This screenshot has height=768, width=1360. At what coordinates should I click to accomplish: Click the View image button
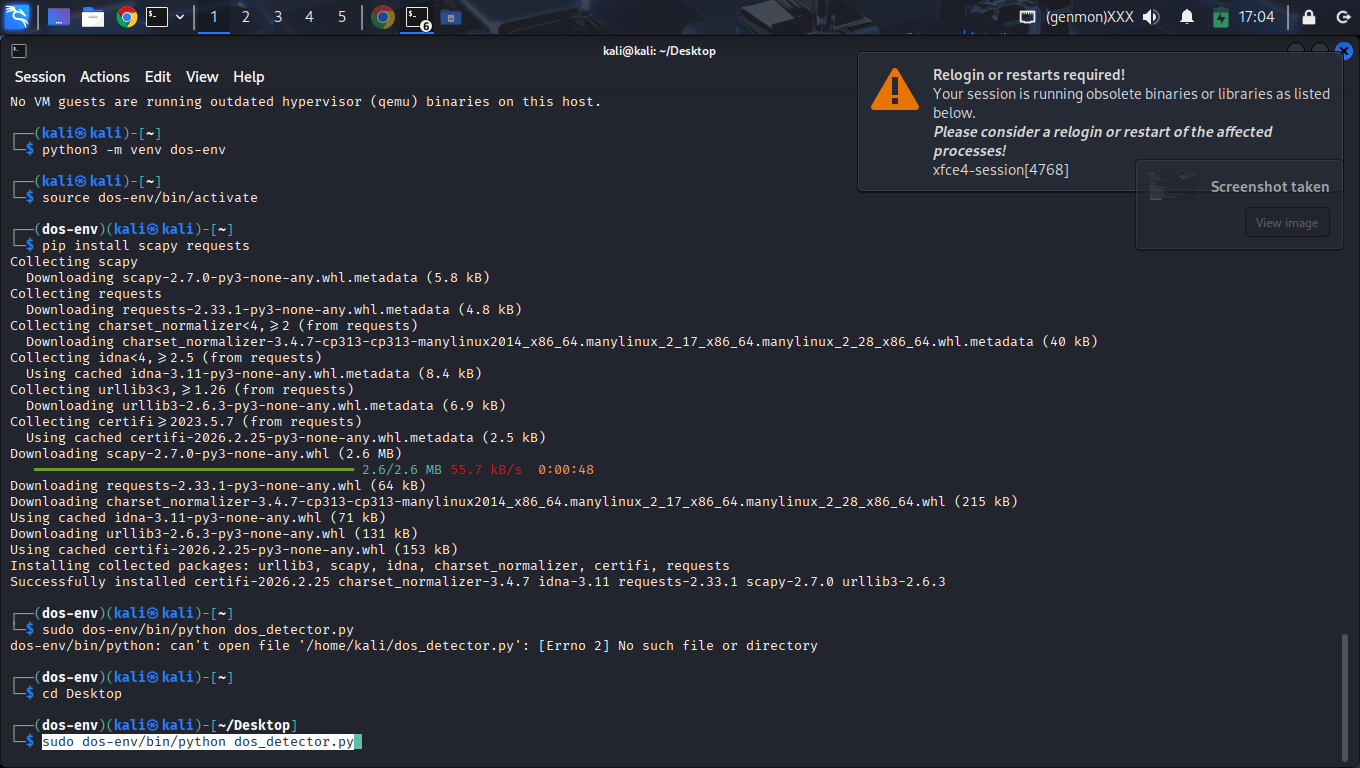1286,223
